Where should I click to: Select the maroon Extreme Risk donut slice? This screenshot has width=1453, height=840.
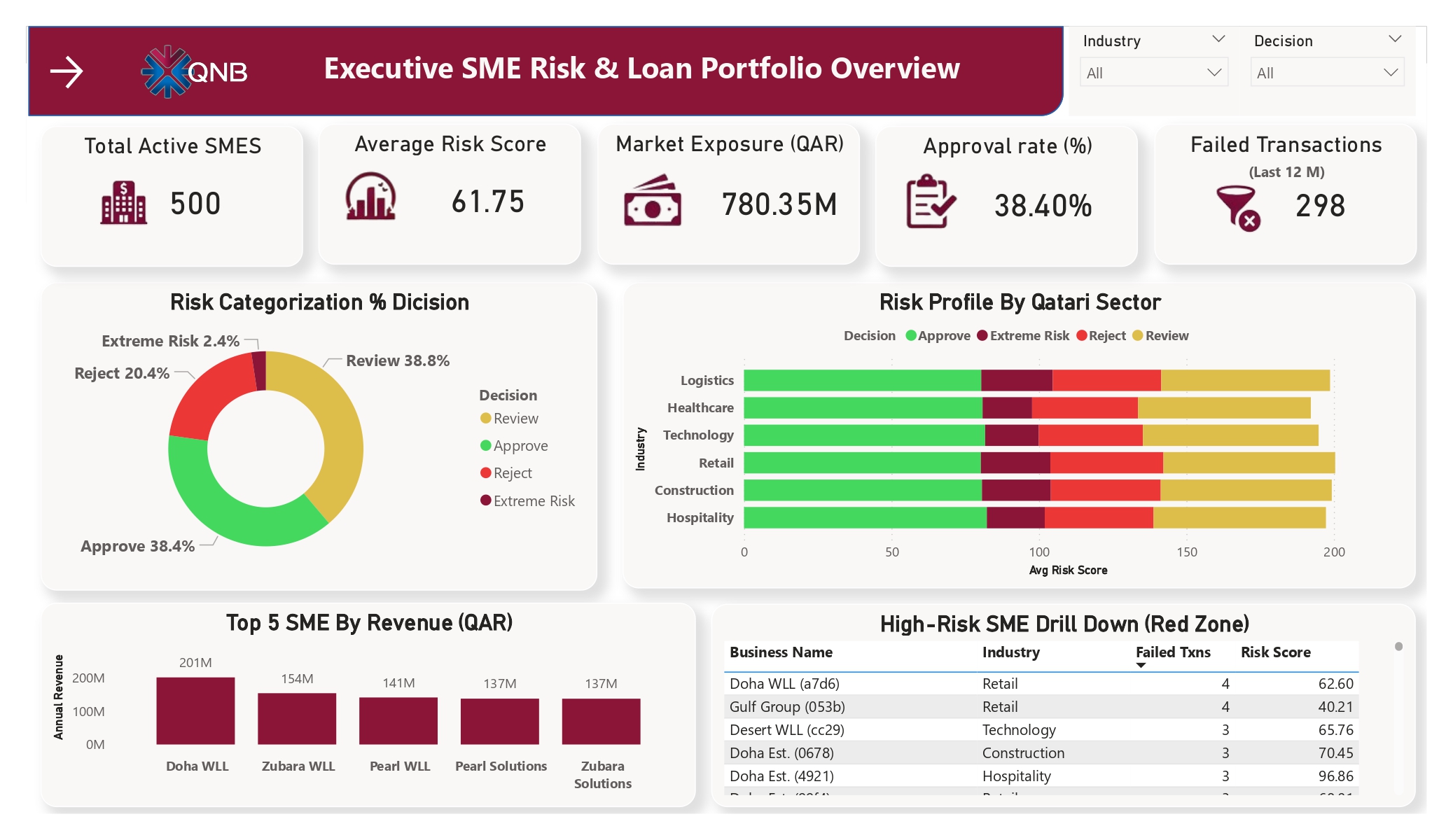click(260, 370)
